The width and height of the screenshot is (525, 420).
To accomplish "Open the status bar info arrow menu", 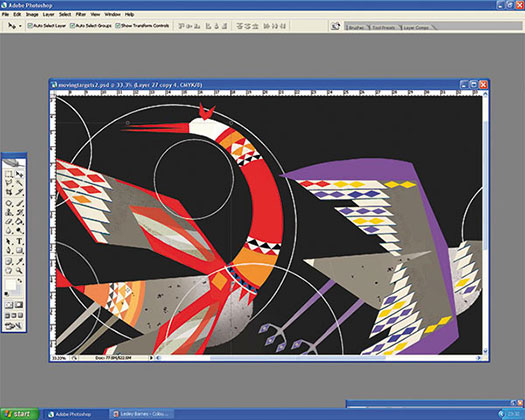I will coord(151,358).
